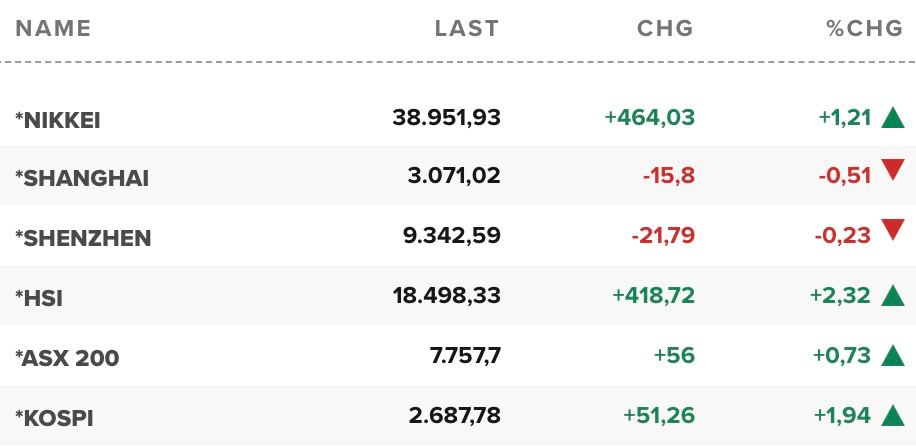The height and width of the screenshot is (446, 916).
Task: Click SHANGHAI change value -15,8
Action: 669,175
